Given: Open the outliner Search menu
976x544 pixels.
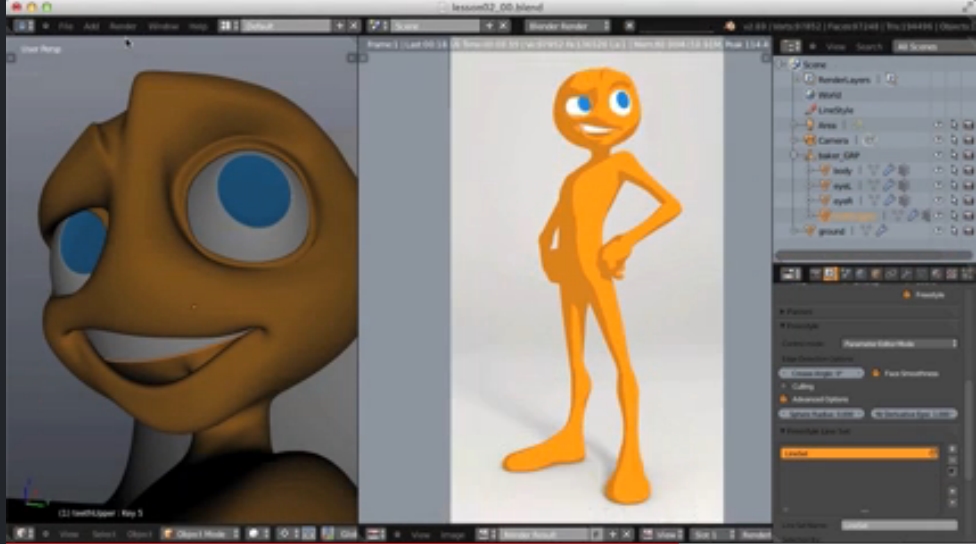Looking at the screenshot, I should tap(869, 47).
